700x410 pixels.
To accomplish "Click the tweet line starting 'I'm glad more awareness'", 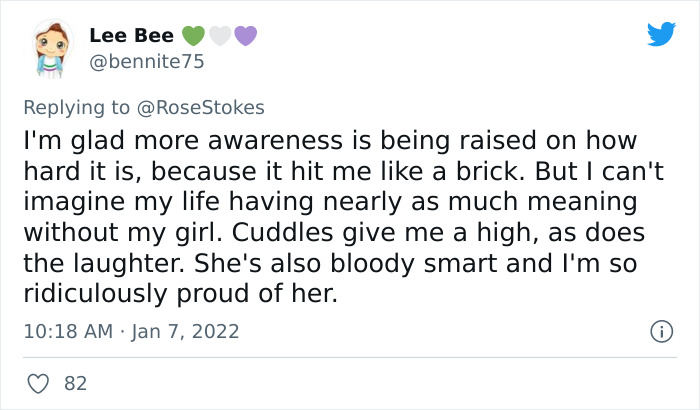I will (330, 141).
